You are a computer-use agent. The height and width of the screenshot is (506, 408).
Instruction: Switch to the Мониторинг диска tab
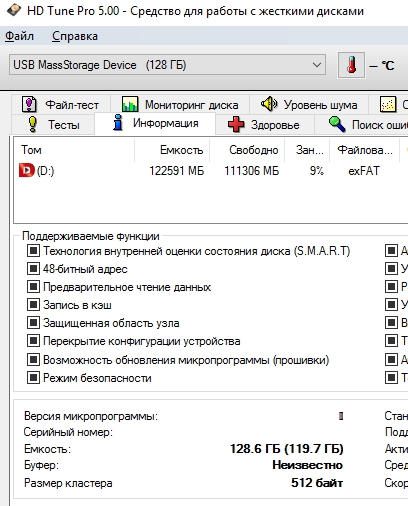(x=180, y=105)
